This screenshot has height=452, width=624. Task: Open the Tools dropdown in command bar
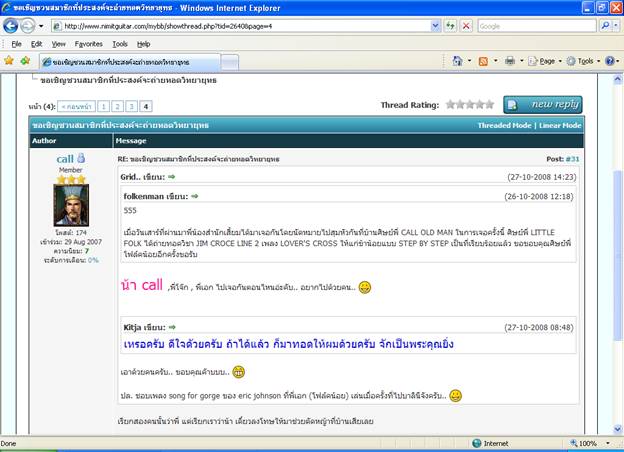point(584,61)
